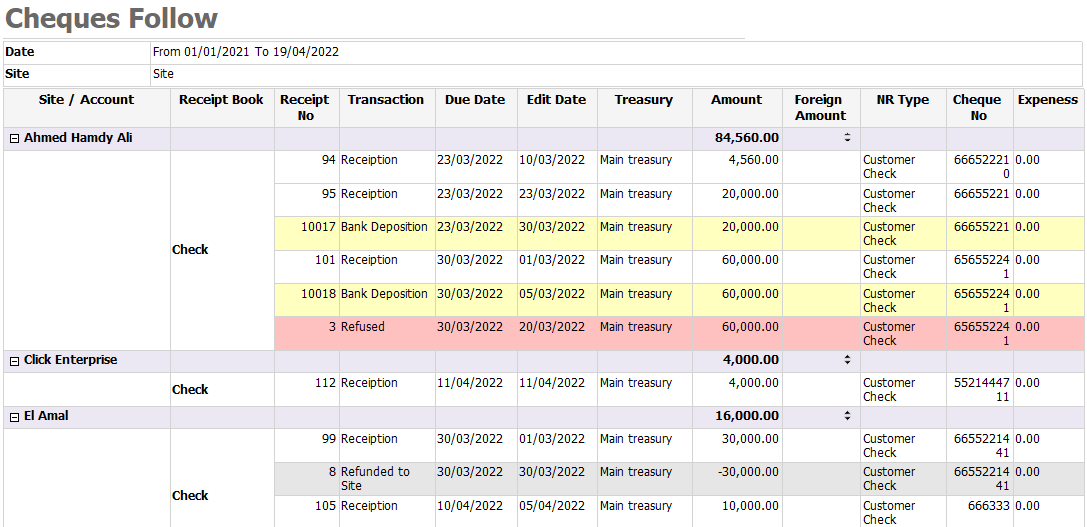Click the Cheque No column header
Screen dimensions: 1087x527
click(977, 108)
